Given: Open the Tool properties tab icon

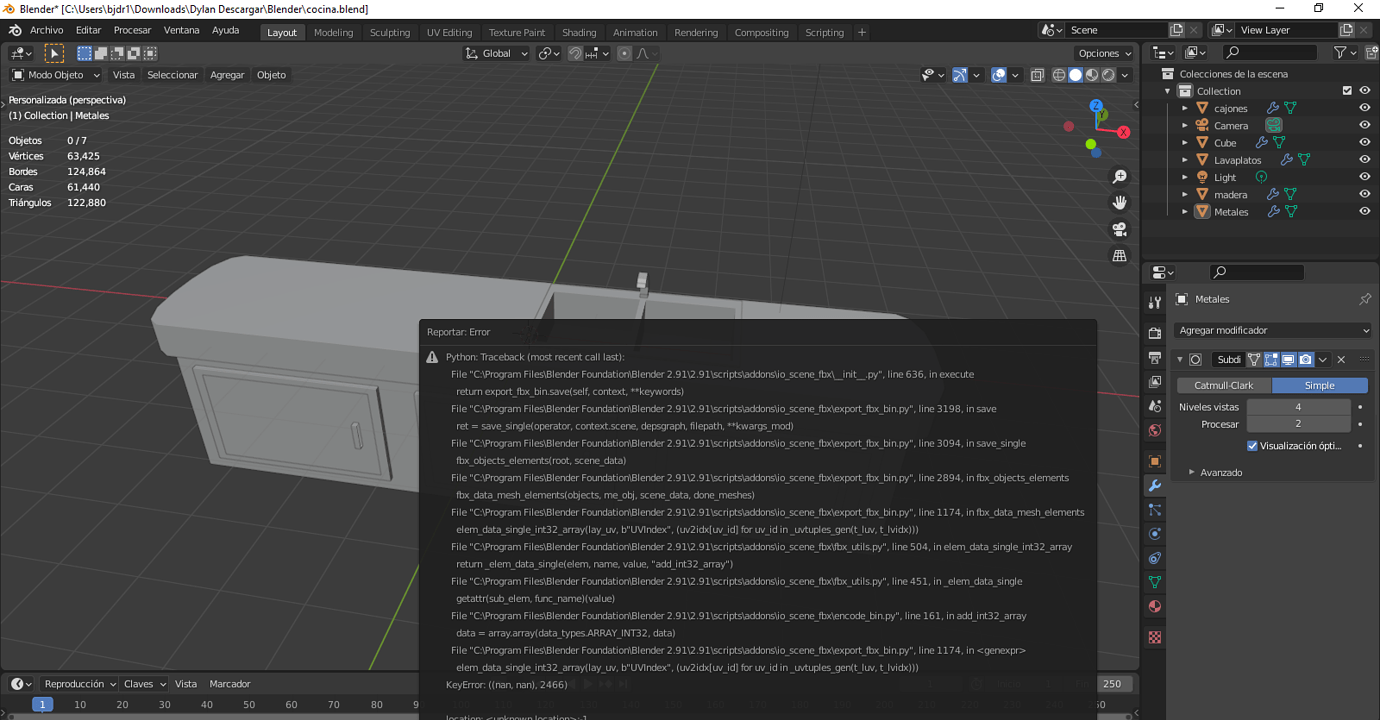Looking at the screenshot, I should click(1155, 302).
